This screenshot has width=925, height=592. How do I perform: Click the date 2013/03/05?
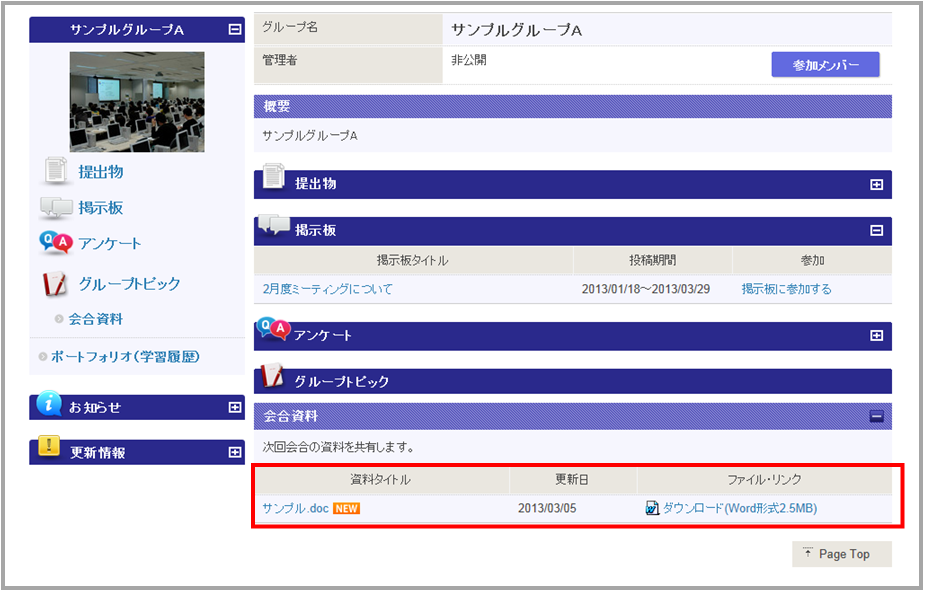coord(547,508)
